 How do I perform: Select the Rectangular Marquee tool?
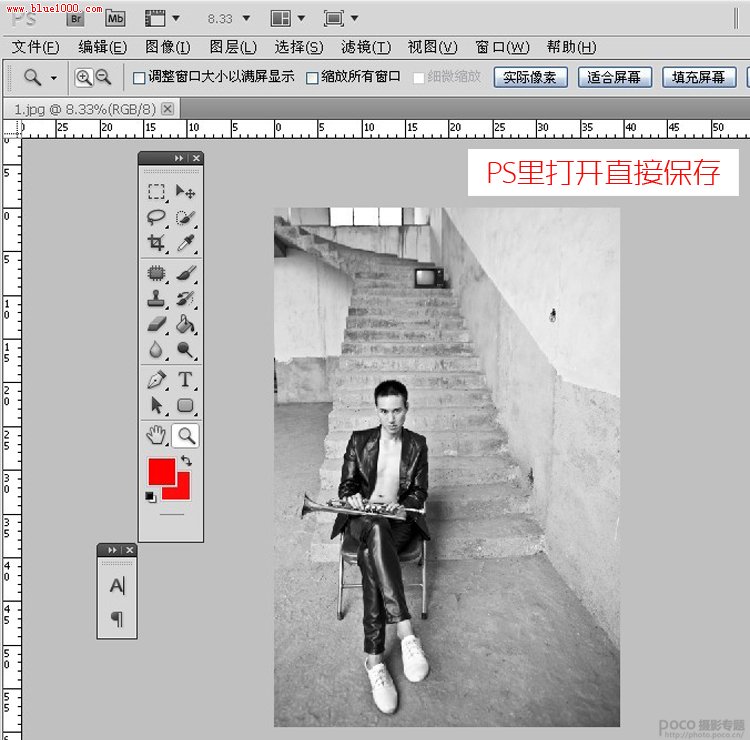point(156,192)
